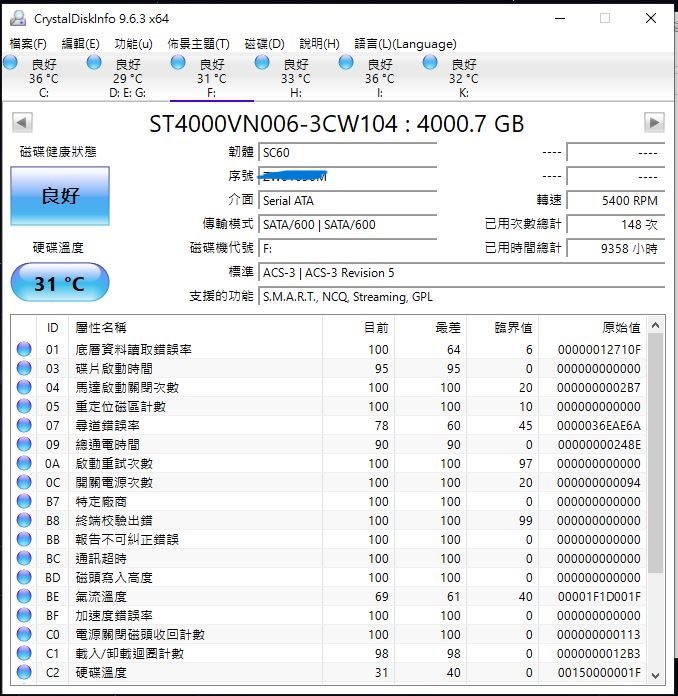Click the 9358 小時 power-on hours field
This screenshot has width=678, height=696.
coord(616,248)
